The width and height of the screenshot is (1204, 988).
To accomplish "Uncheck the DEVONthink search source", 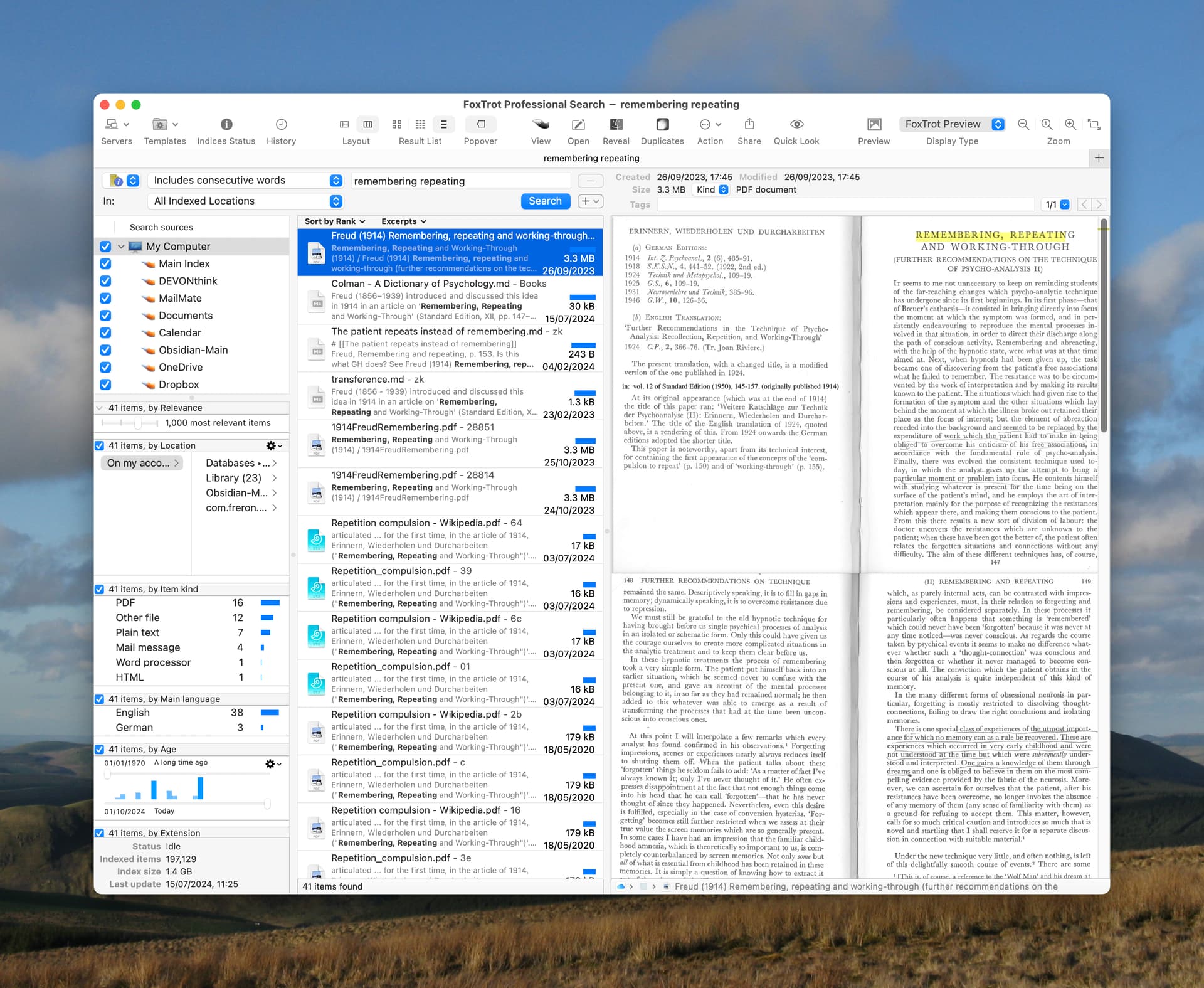I will 105,281.
